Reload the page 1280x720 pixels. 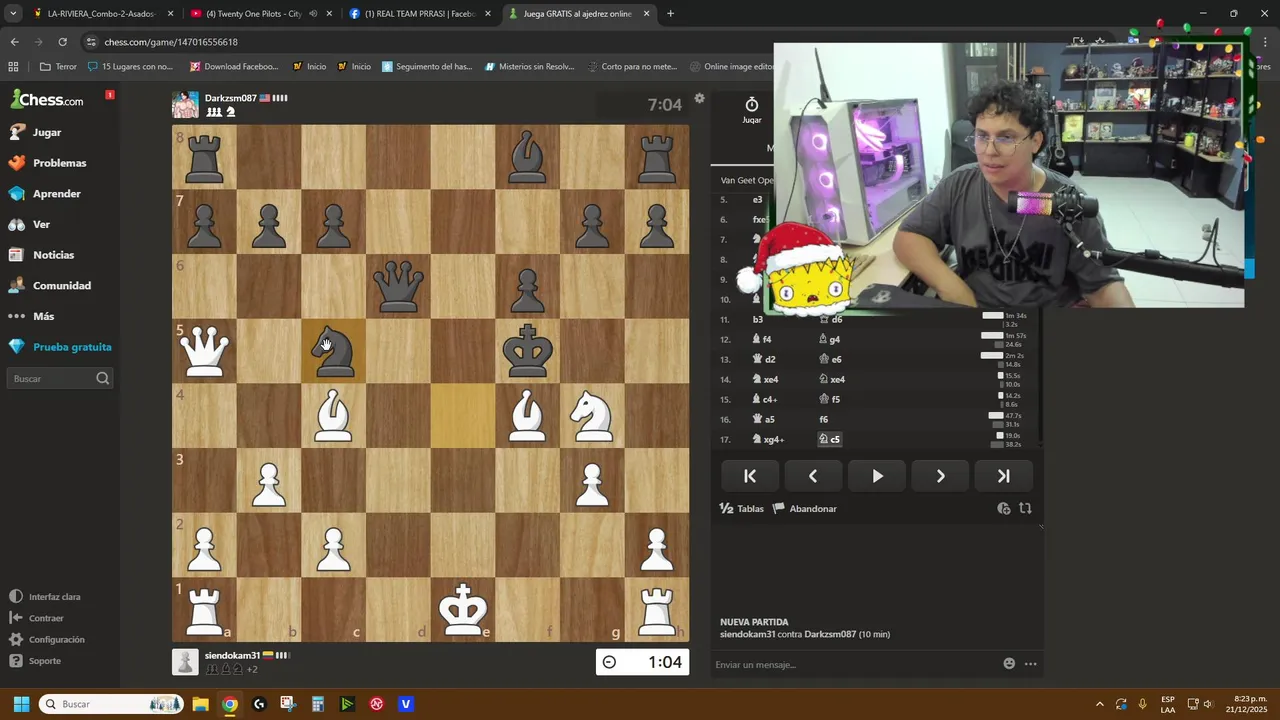(62, 42)
